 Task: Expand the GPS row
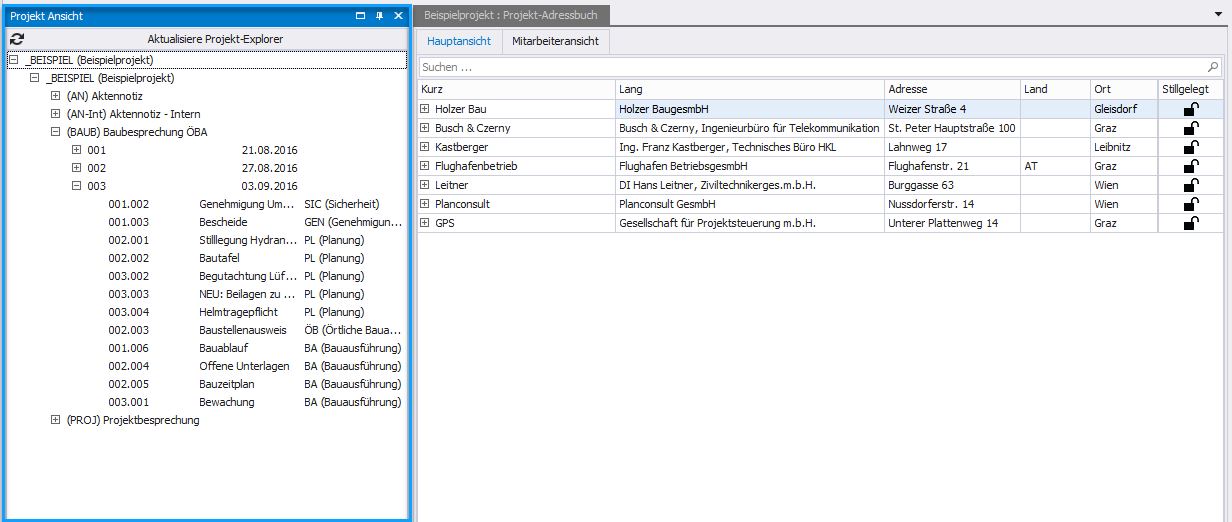point(425,223)
